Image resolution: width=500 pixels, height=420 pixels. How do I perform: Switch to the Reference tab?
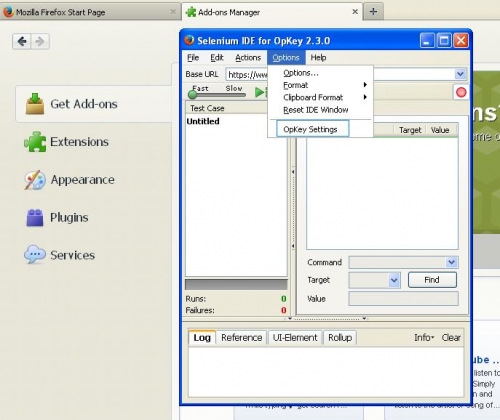pos(241,338)
